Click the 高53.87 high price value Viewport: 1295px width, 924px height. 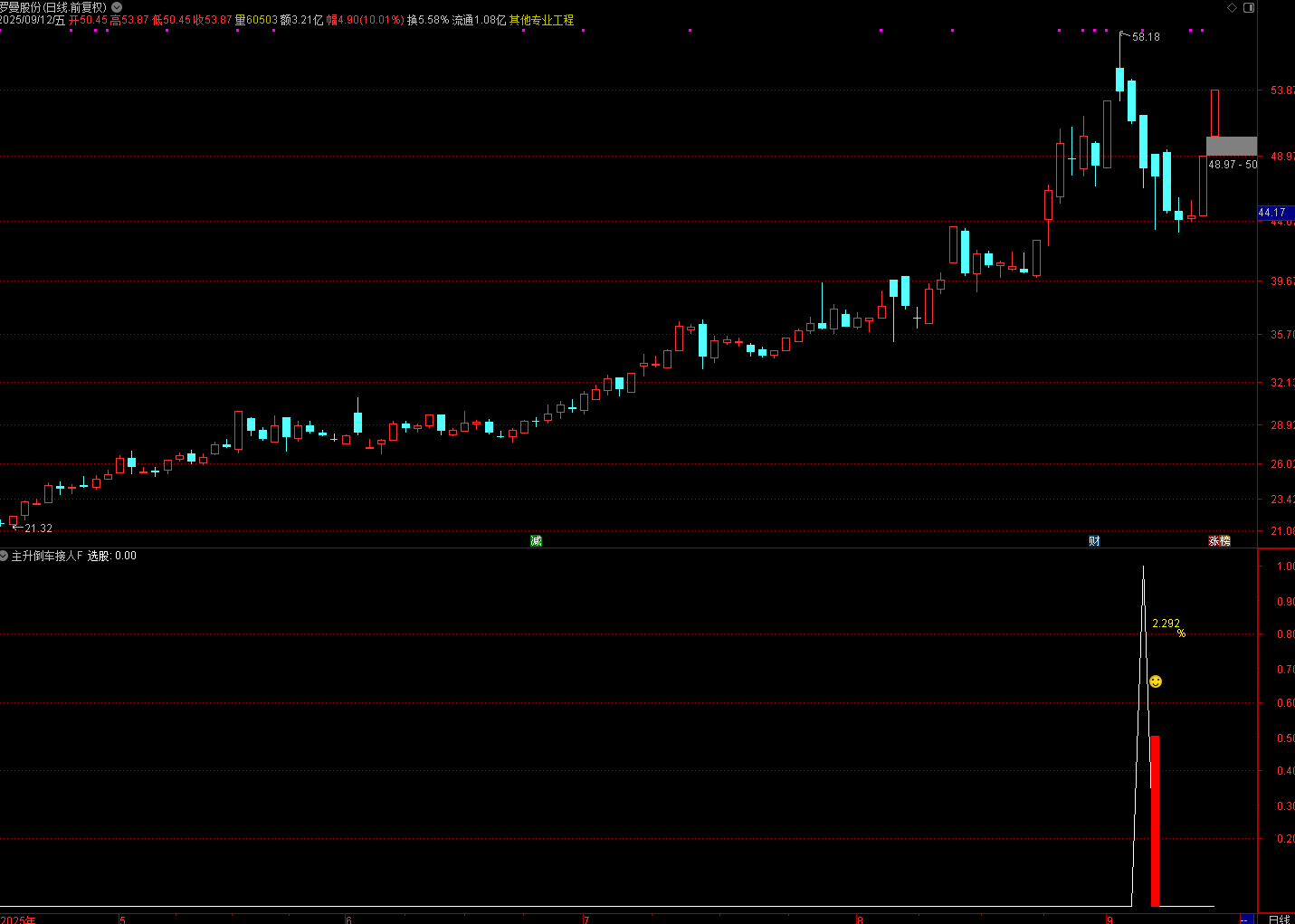[129, 20]
